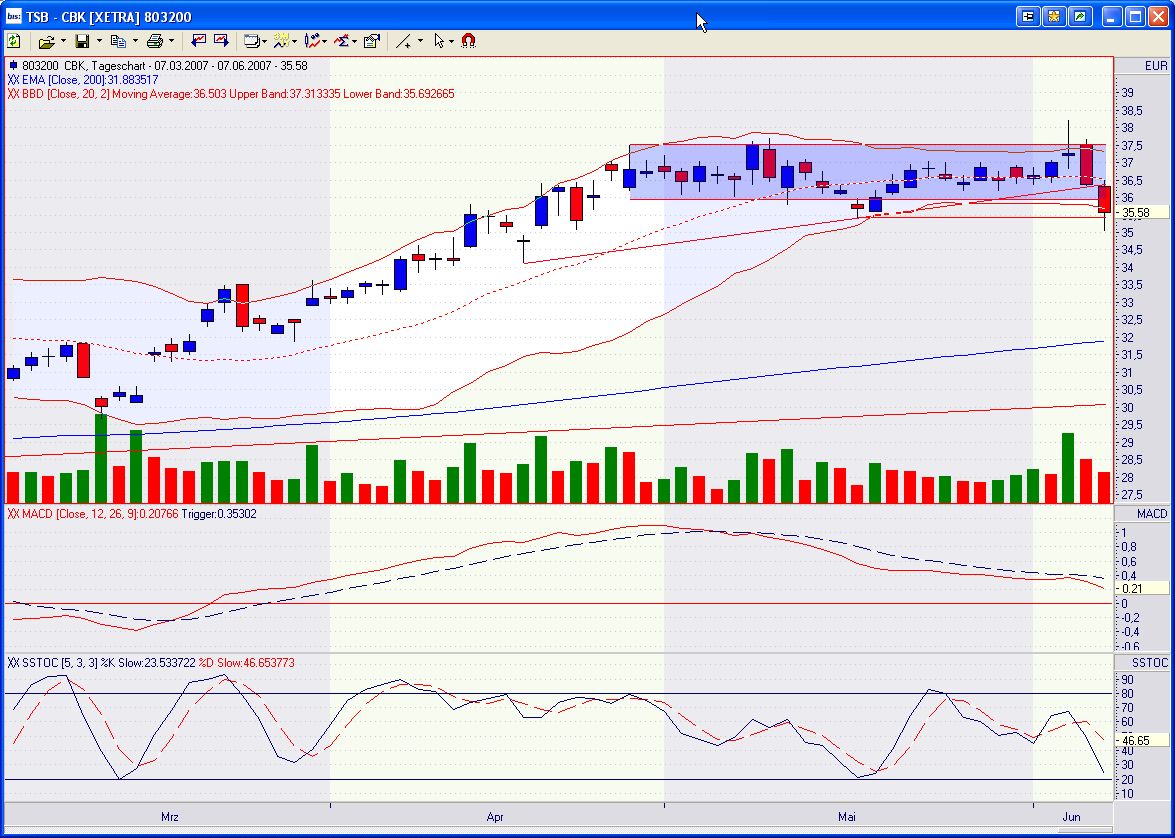
Task: Click the yellow star favorites icon in title bar
Action: [x=1054, y=16]
